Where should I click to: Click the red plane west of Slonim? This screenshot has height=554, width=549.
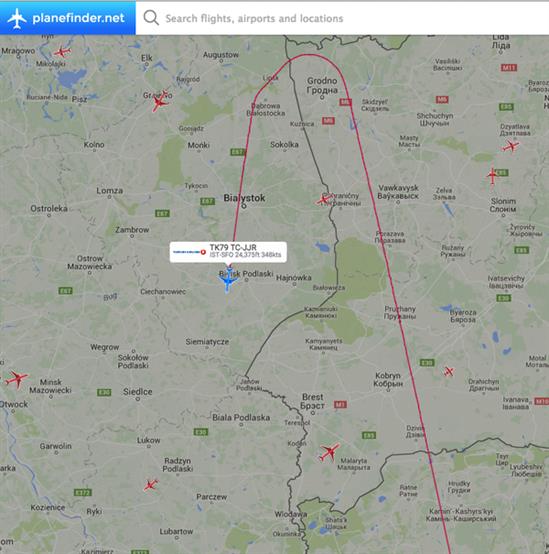coord(492,176)
